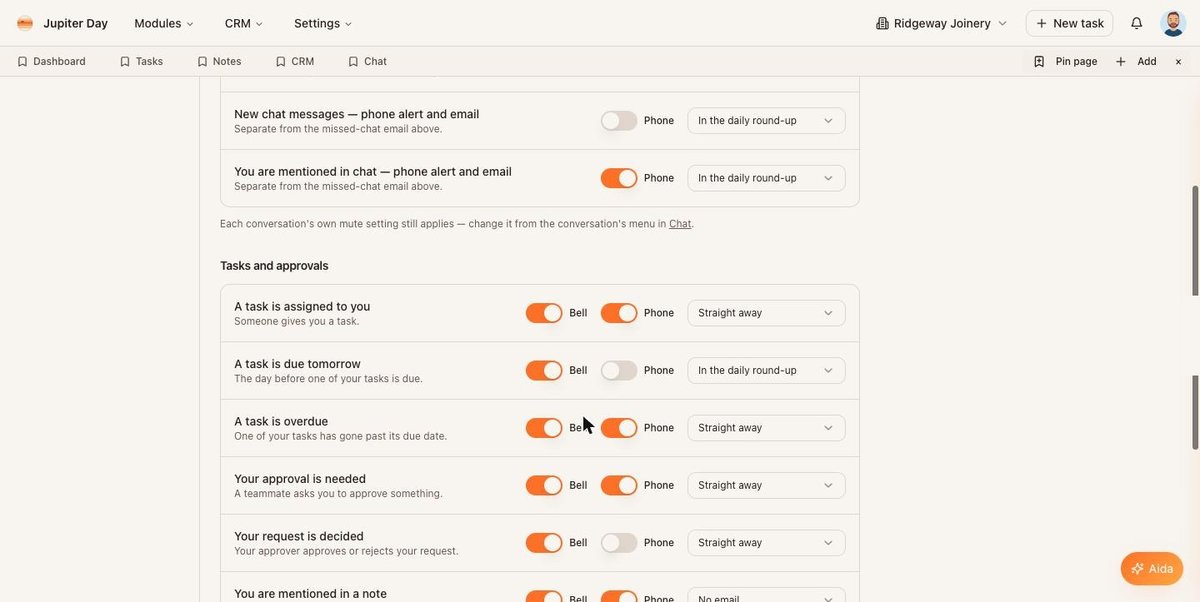Go to the Dashboard bookmark
Image resolution: width=1200 pixels, height=602 pixels.
(x=52, y=61)
